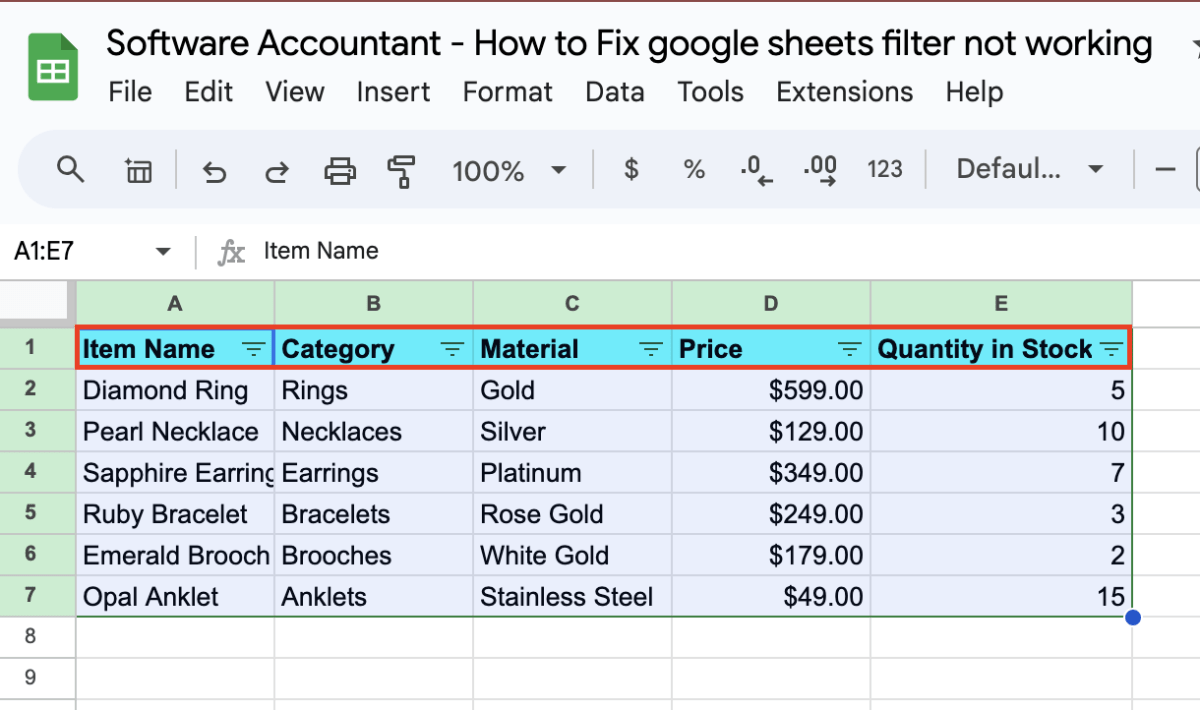1200x710 pixels.
Task: Open more number formats 123
Action: click(885, 170)
